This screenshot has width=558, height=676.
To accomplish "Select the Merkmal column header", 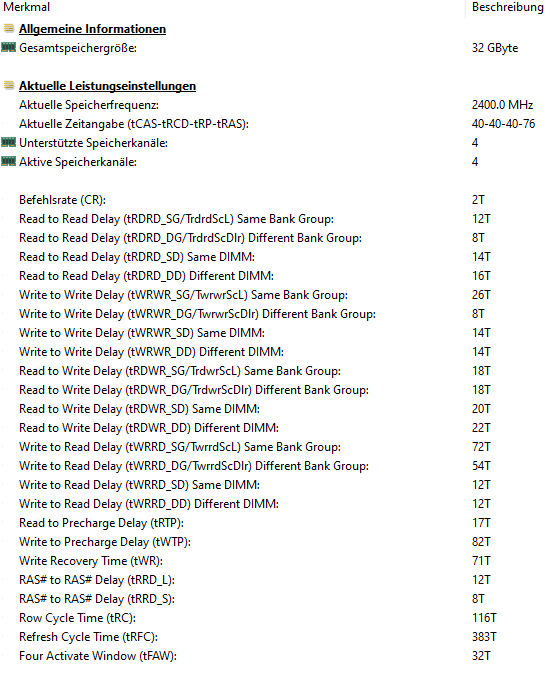I will [26, 7].
